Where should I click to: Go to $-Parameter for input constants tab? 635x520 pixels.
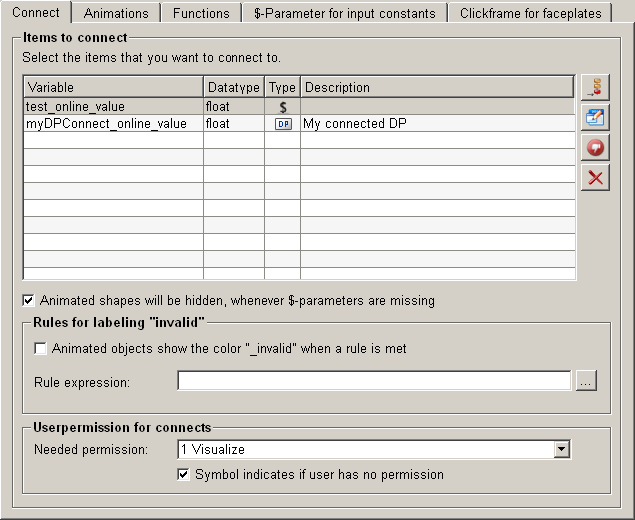(x=345, y=13)
